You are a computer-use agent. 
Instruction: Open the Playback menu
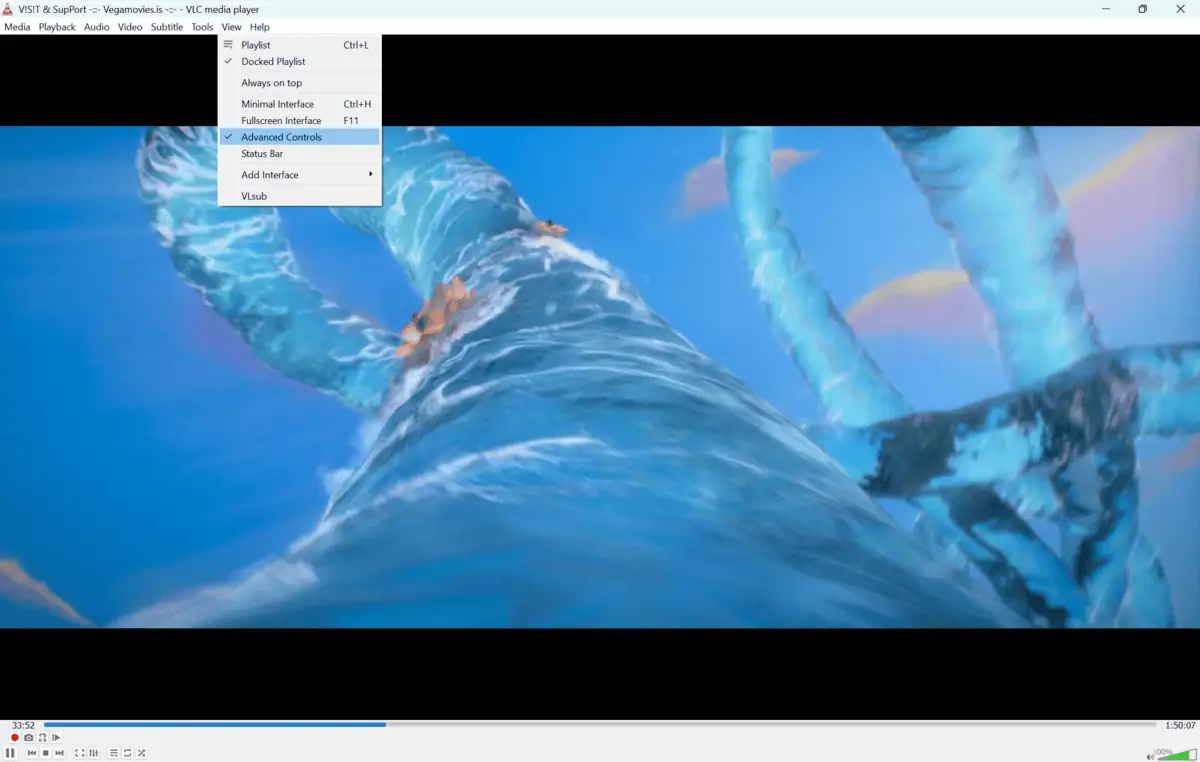pos(57,27)
